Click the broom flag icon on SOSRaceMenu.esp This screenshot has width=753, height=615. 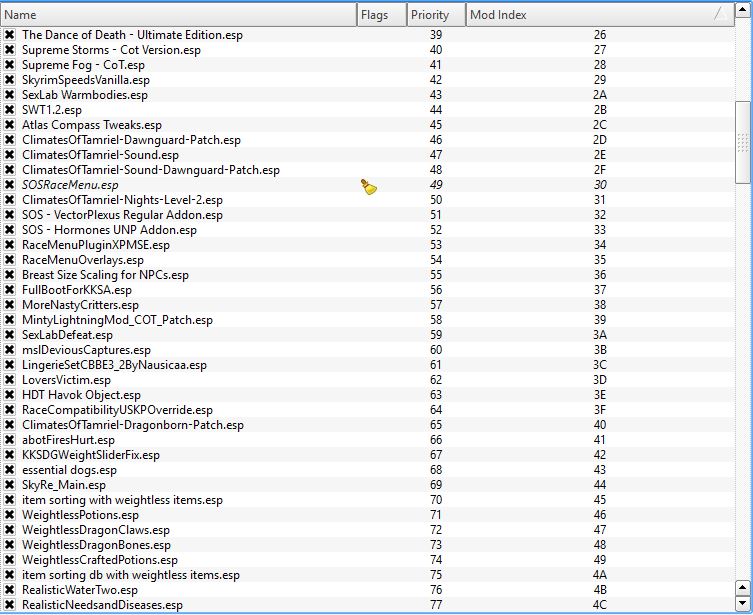click(369, 185)
